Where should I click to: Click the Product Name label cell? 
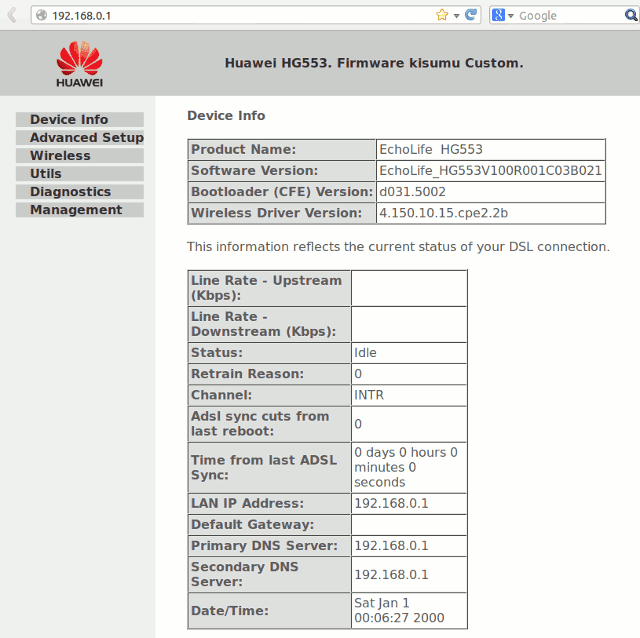[x=282, y=149]
